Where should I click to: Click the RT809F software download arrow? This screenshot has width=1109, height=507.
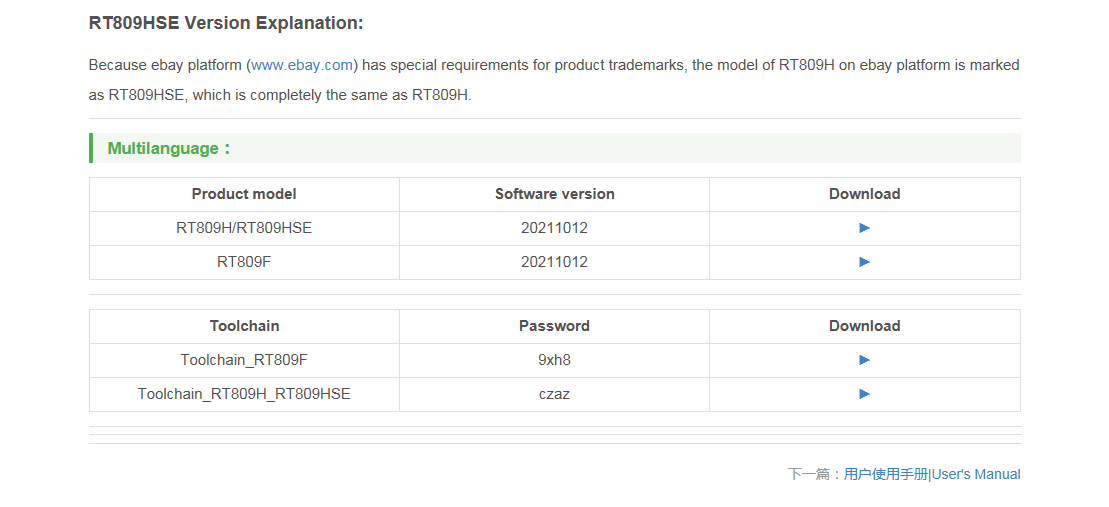tap(864, 262)
